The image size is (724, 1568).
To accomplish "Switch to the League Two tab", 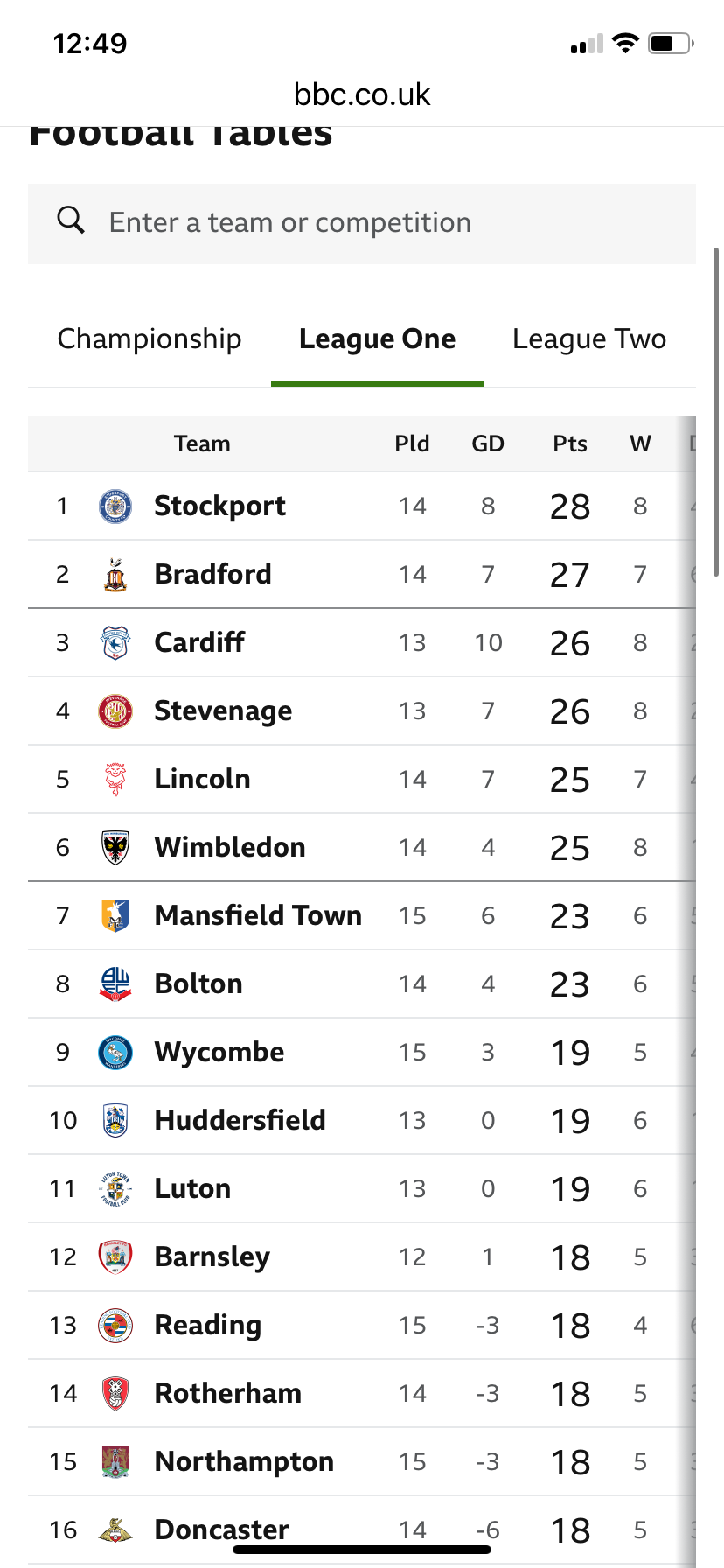I will click(x=588, y=339).
